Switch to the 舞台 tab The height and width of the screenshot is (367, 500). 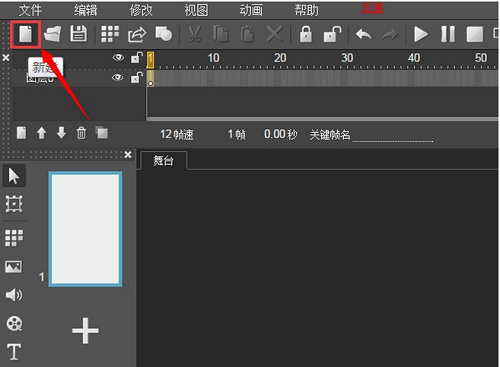point(164,161)
